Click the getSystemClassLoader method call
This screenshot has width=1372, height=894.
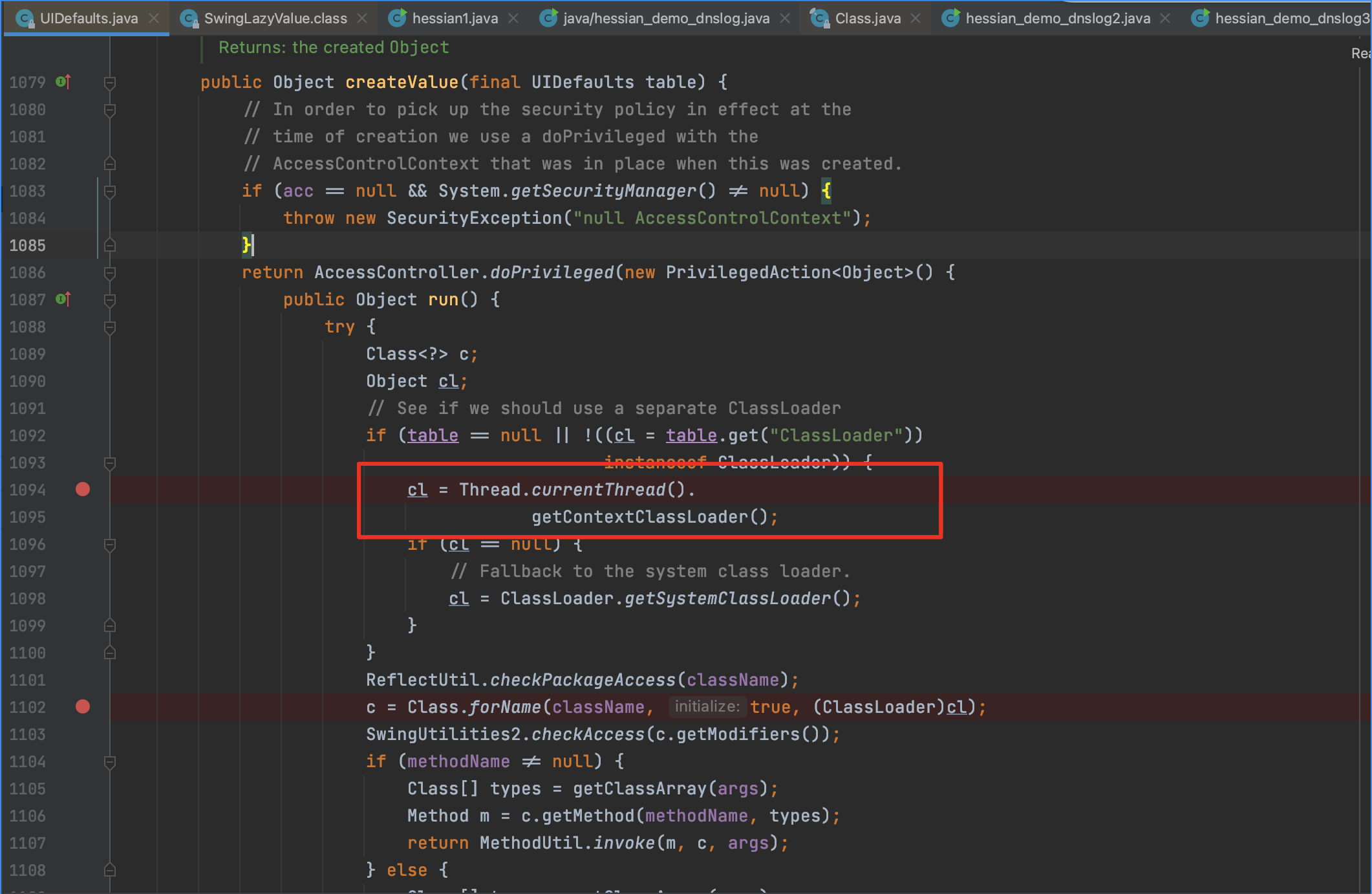point(727,598)
